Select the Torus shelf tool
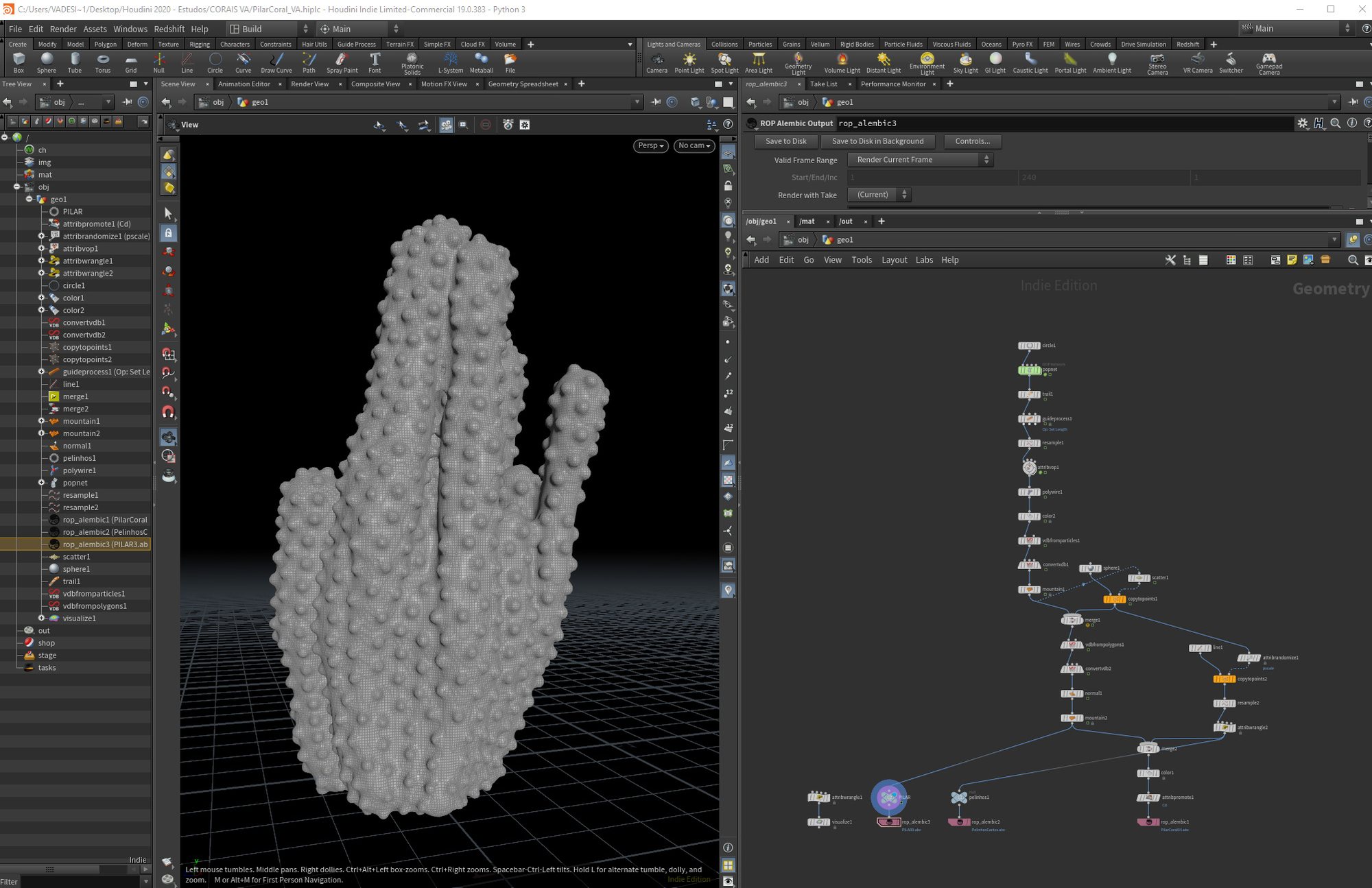The width and height of the screenshot is (1372, 888). [x=103, y=62]
